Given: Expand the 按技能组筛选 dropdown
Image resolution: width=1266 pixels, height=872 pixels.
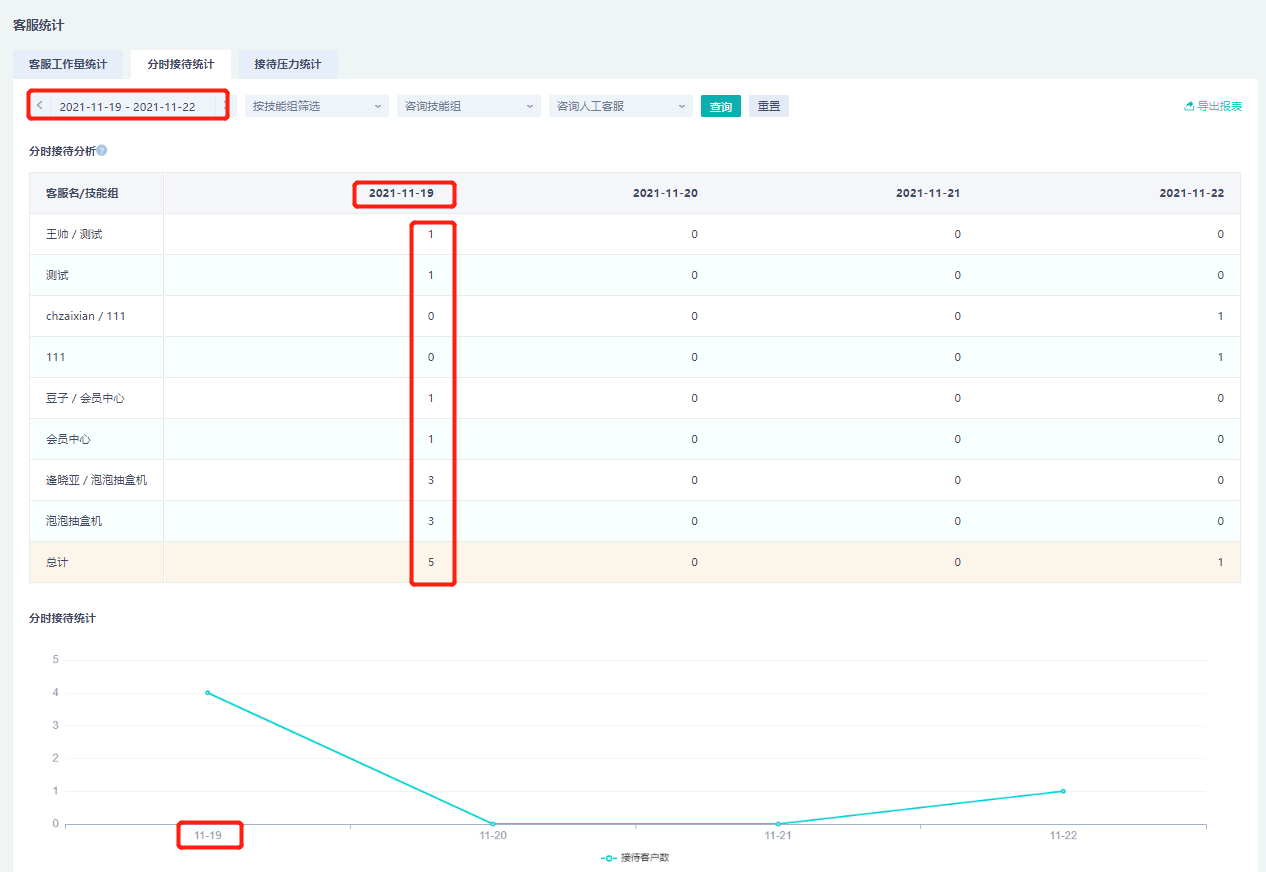Looking at the screenshot, I should pos(317,106).
